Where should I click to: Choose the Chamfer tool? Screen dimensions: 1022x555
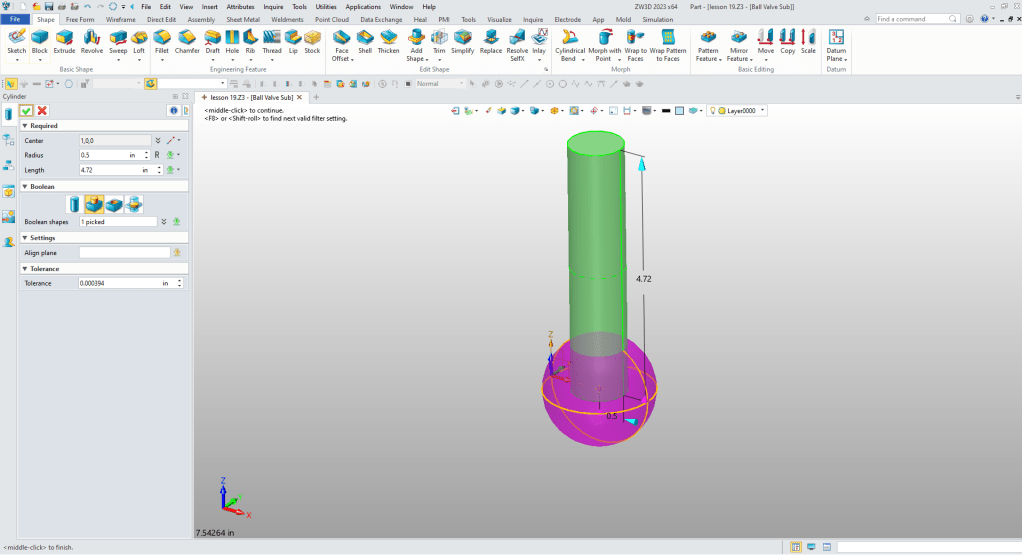[x=187, y=40]
